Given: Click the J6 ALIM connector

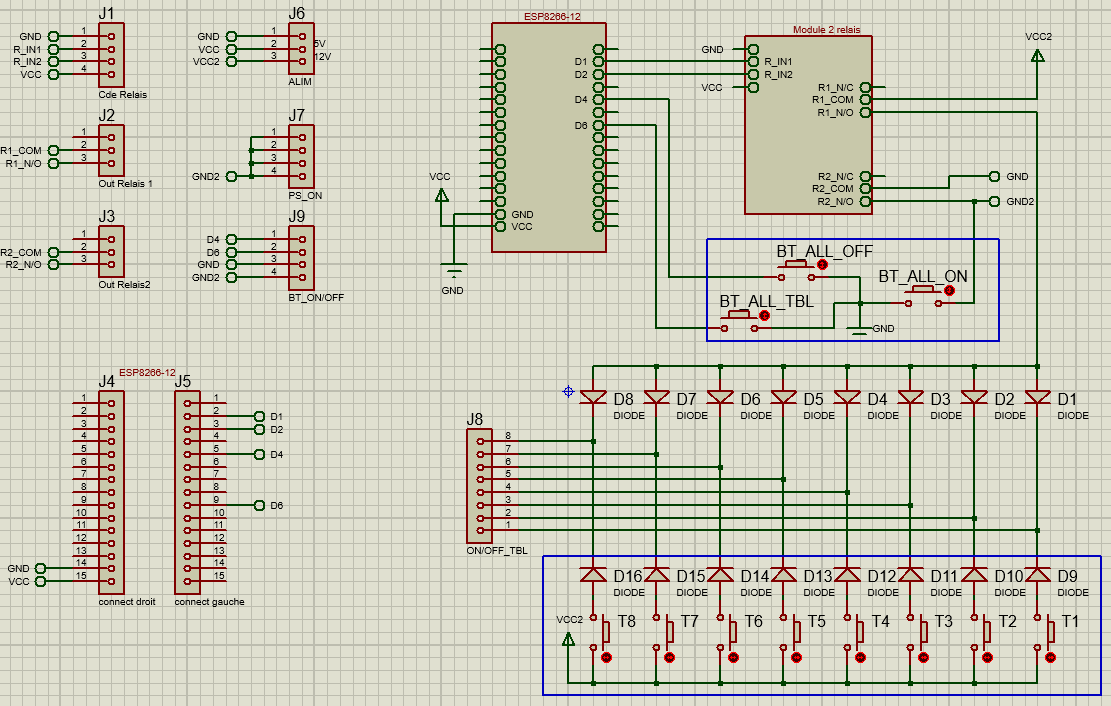Looking at the screenshot, I should click(301, 48).
